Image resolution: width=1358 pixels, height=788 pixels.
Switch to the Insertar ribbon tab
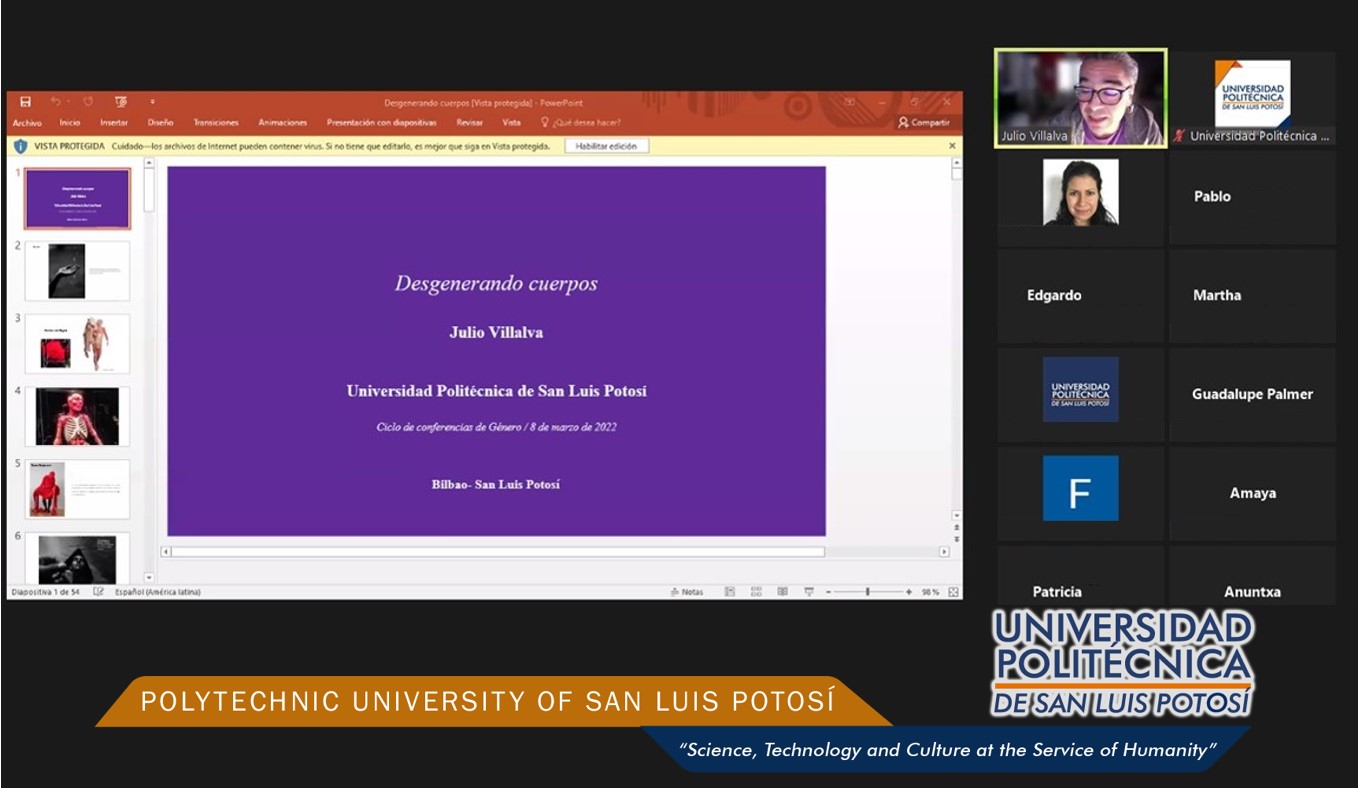tap(114, 123)
